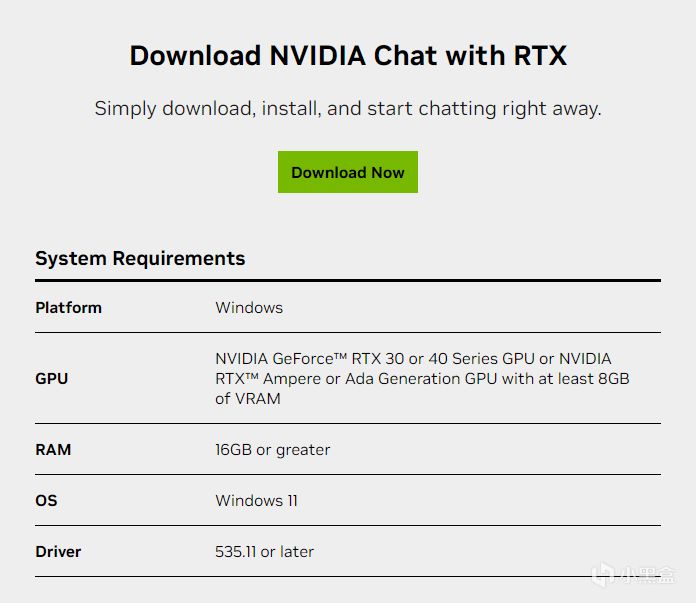Click the RTX Ampere or Ada Generation line

click(422, 378)
